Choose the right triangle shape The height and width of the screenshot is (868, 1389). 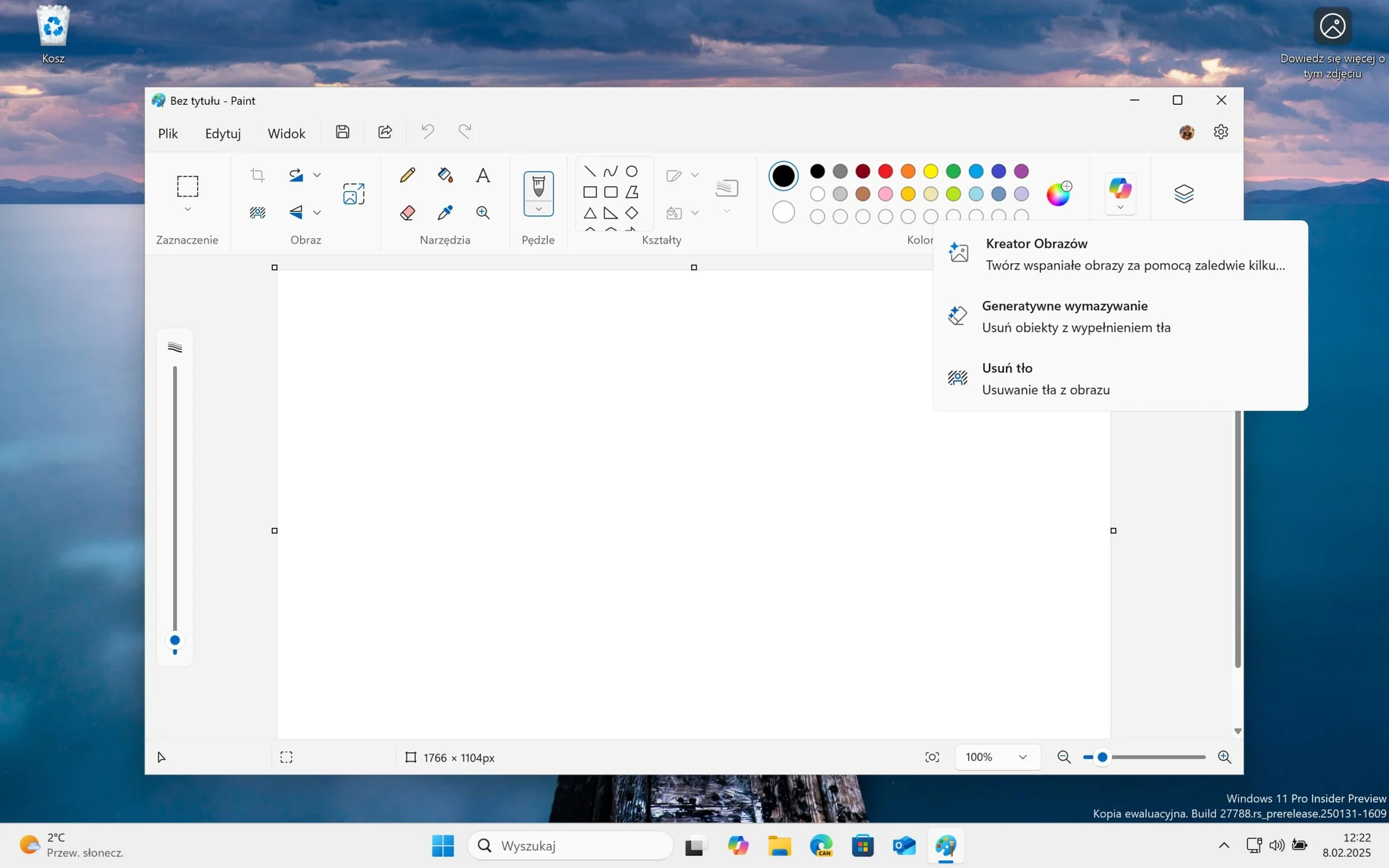[x=610, y=213]
